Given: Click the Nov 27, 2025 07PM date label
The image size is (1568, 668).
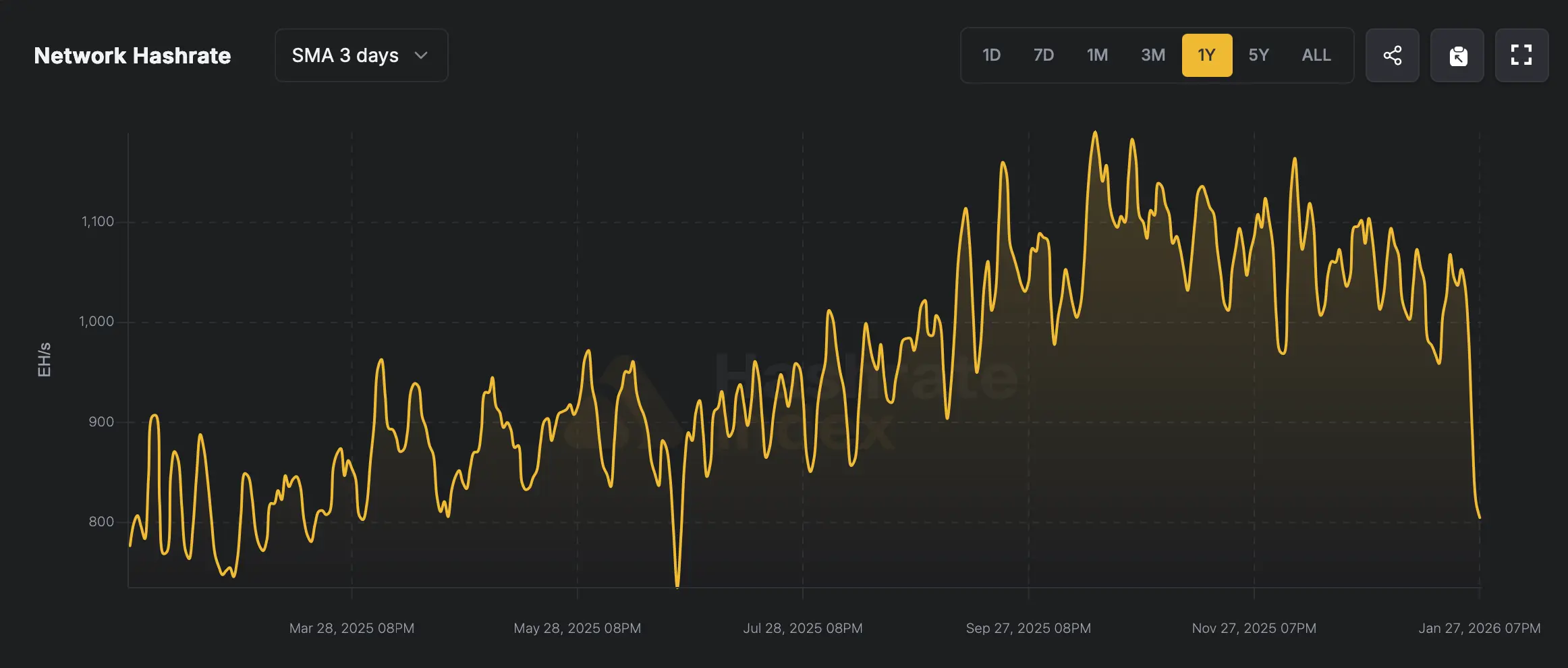Looking at the screenshot, I should pos(1254,628).
